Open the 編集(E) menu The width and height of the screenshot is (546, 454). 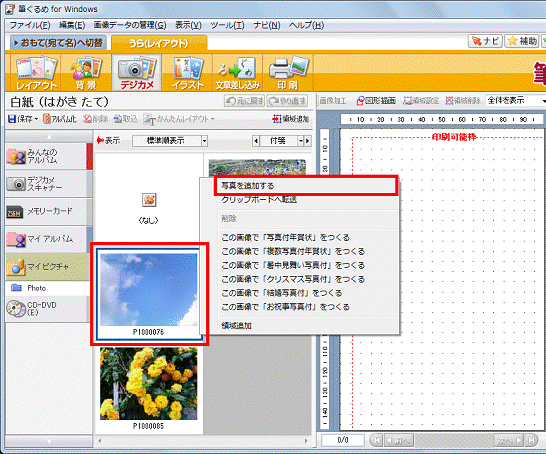coord(72,25)
